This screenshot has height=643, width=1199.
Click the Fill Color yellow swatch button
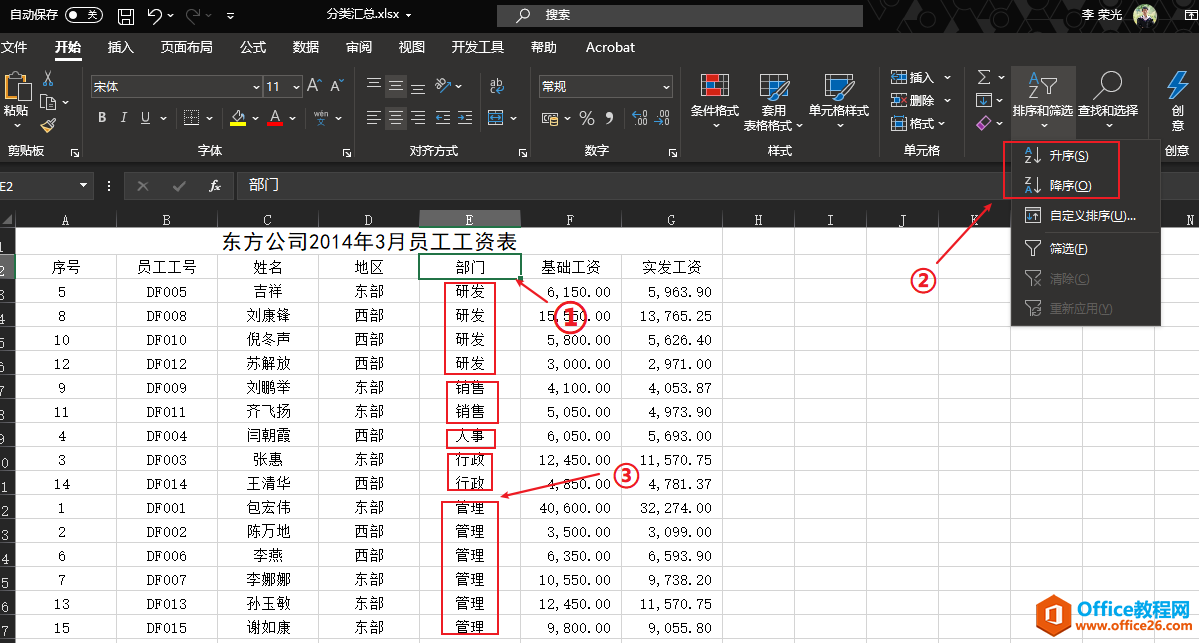238,119
